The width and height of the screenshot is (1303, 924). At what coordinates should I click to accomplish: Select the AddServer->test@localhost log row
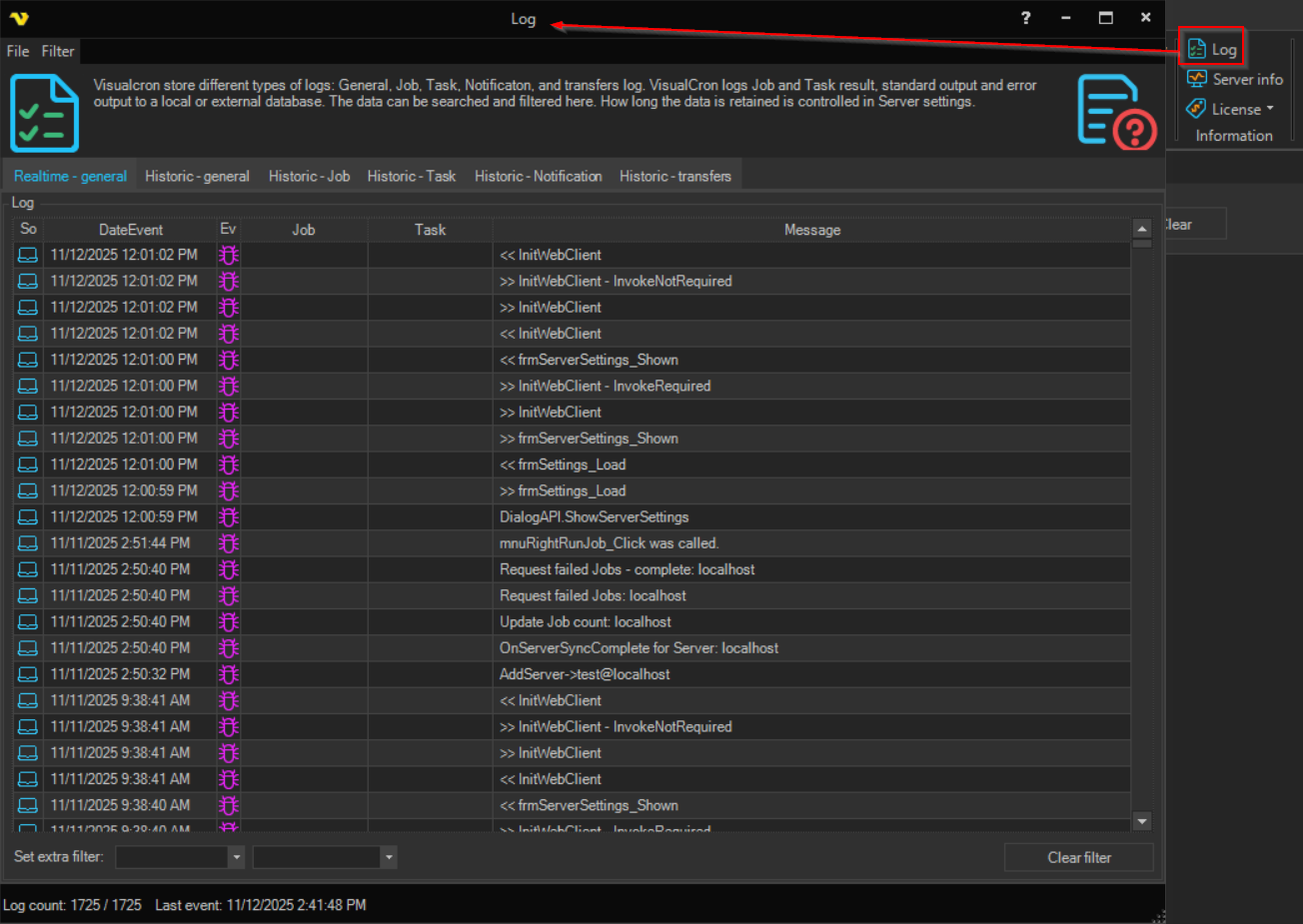pos(585,674)
